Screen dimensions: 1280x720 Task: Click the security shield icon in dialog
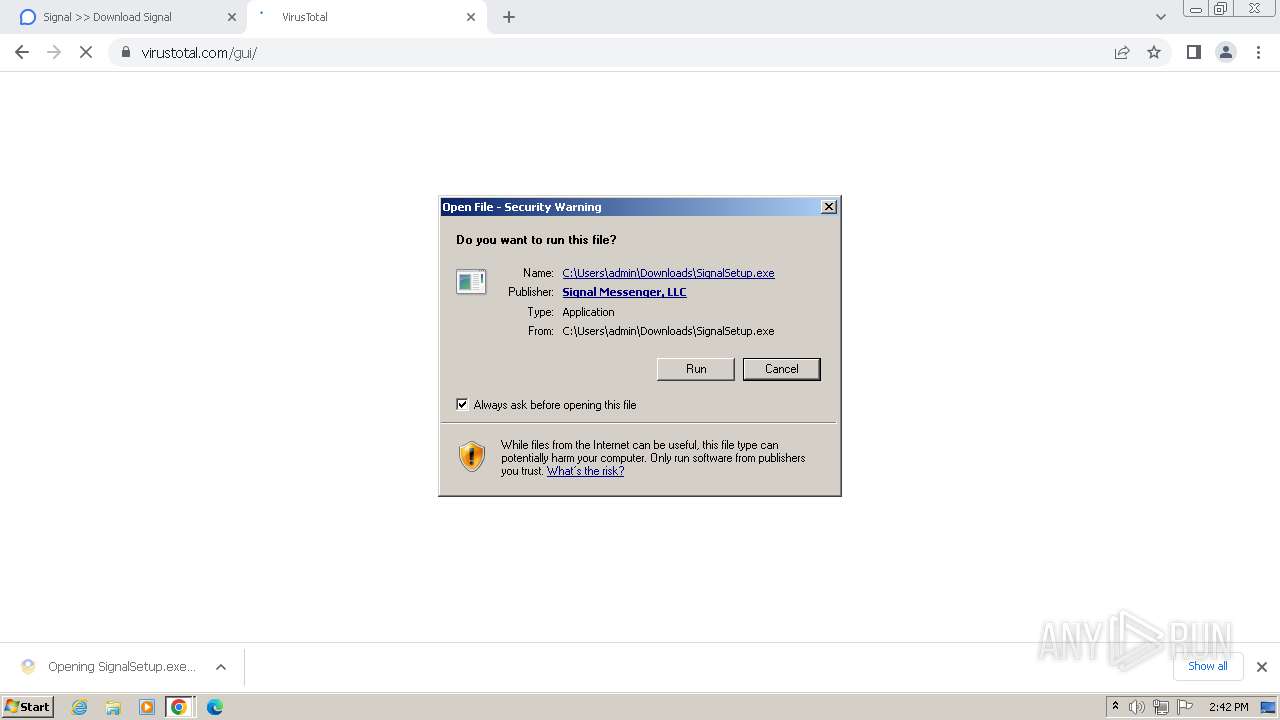[472, 456]
